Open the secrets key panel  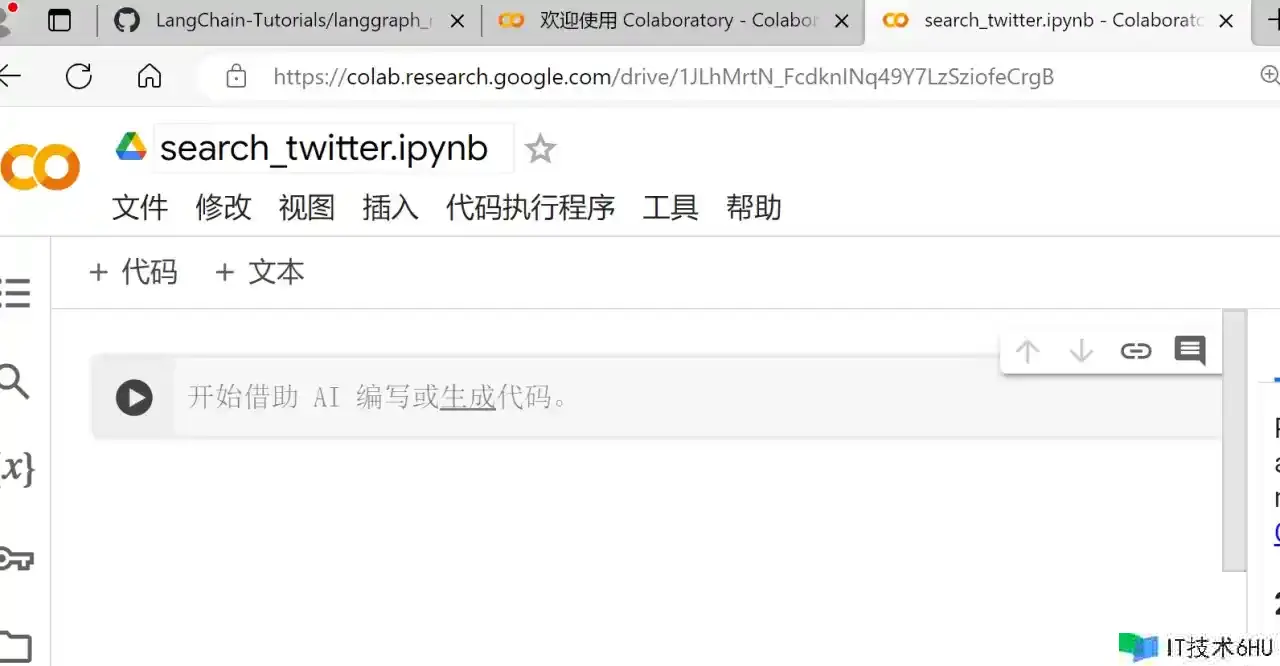[16, 558]
